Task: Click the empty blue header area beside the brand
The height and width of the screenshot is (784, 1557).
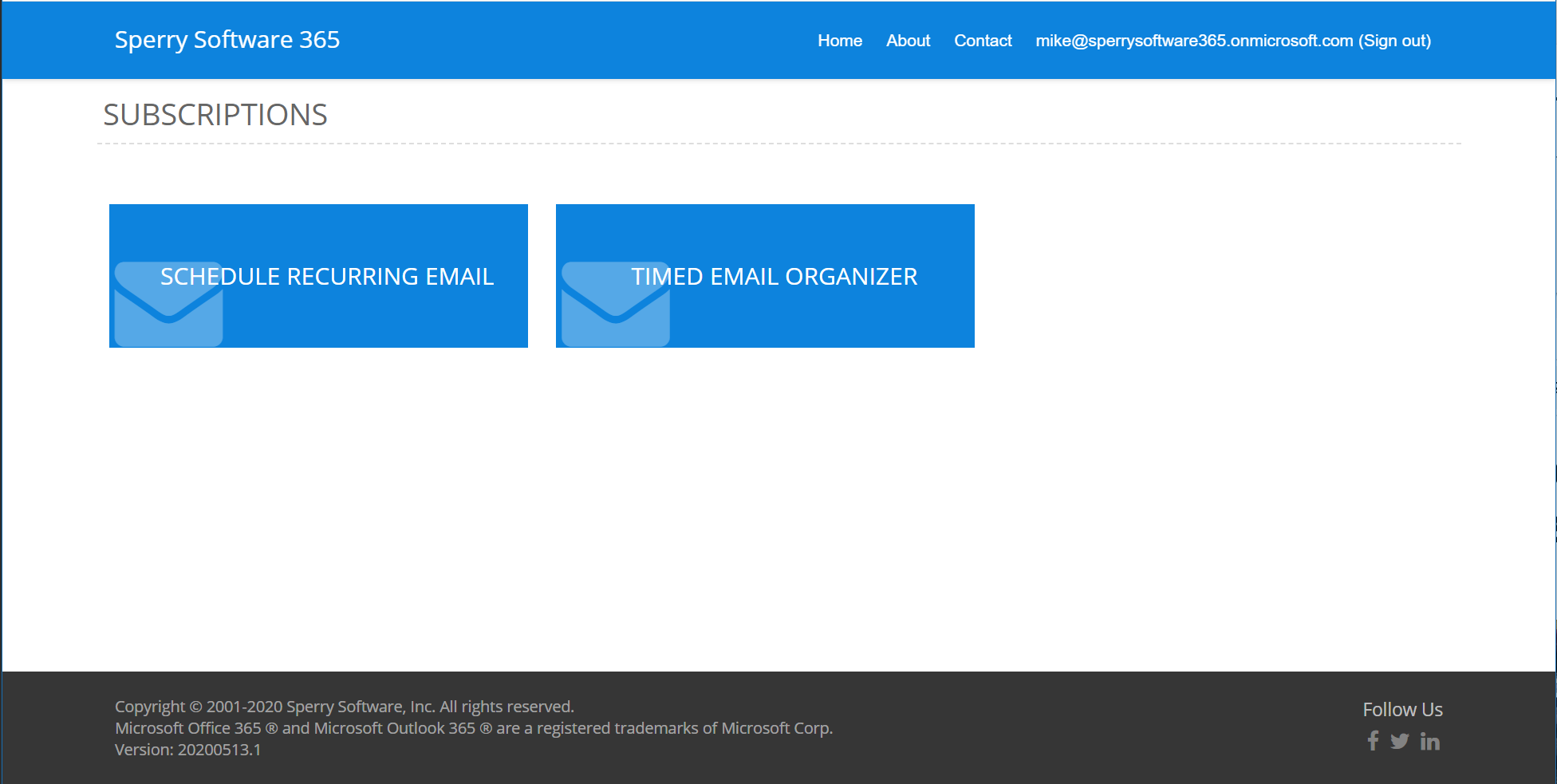Action: [574, 40]
